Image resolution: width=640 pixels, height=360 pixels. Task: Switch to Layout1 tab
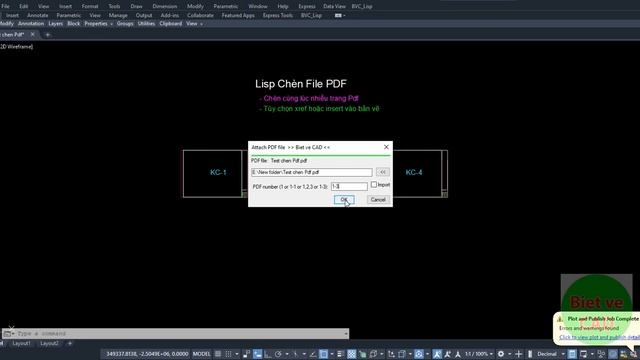click(x=21, y=344)
